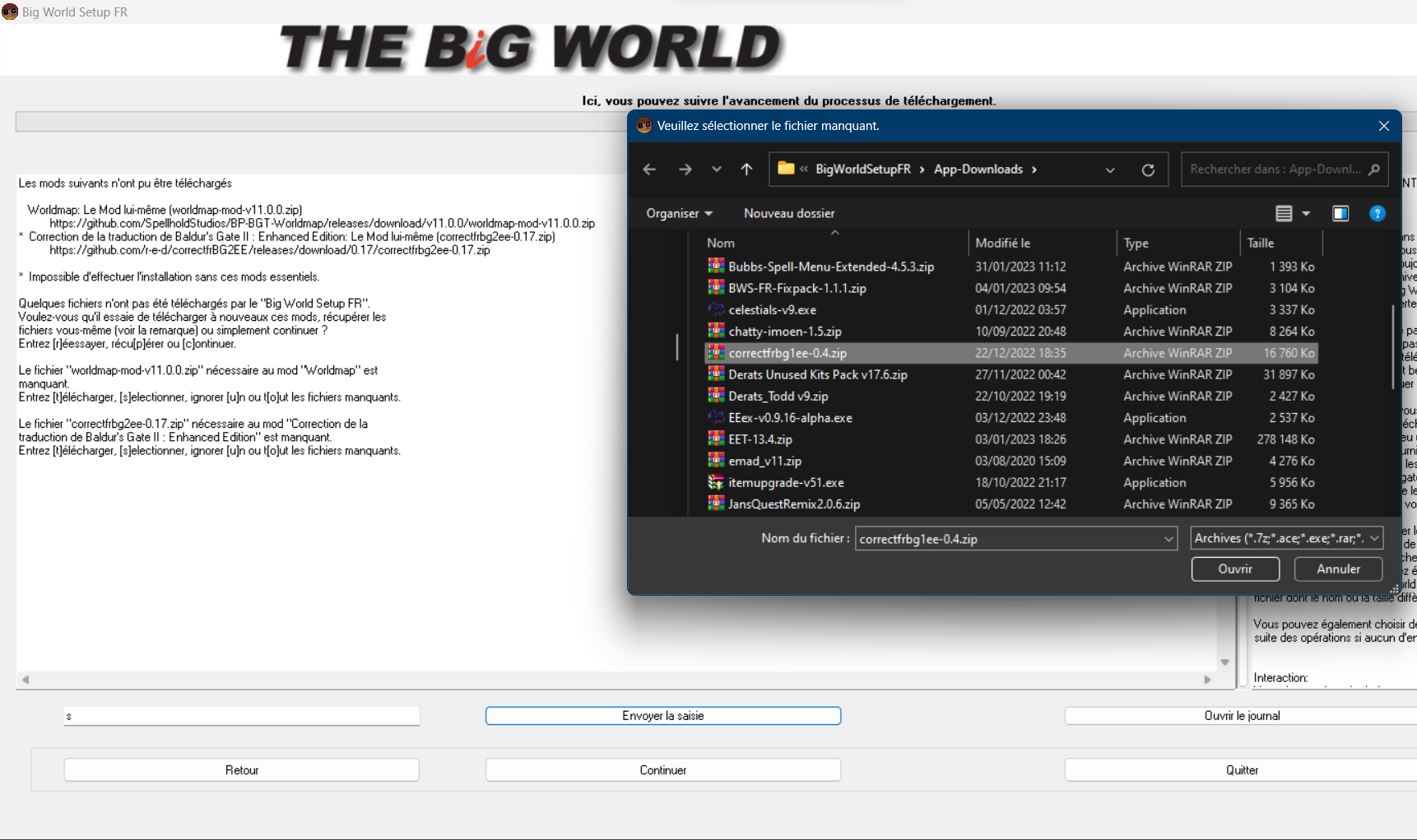Open recent locations chevron in file dialog
Image resolution: width=1417 pixels, height=840 pixels.
(717, 169)
